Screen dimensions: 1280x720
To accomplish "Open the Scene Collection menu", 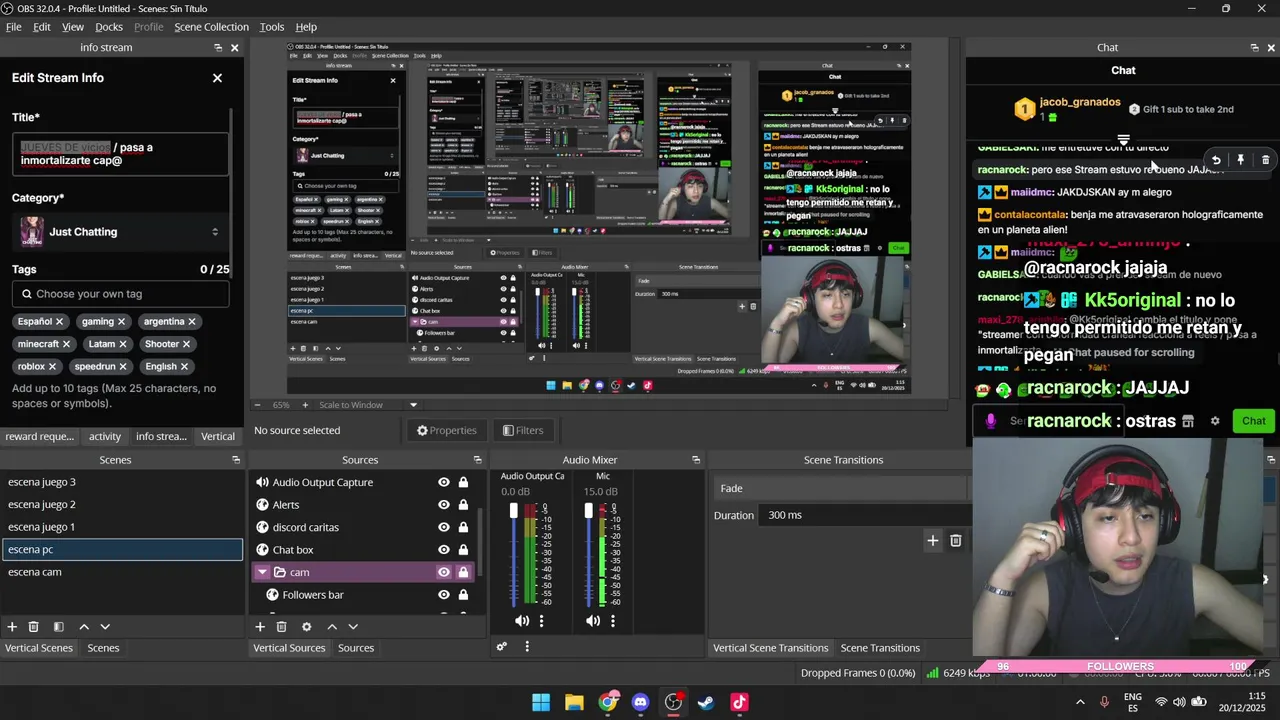I will click(x=211, y=27).
